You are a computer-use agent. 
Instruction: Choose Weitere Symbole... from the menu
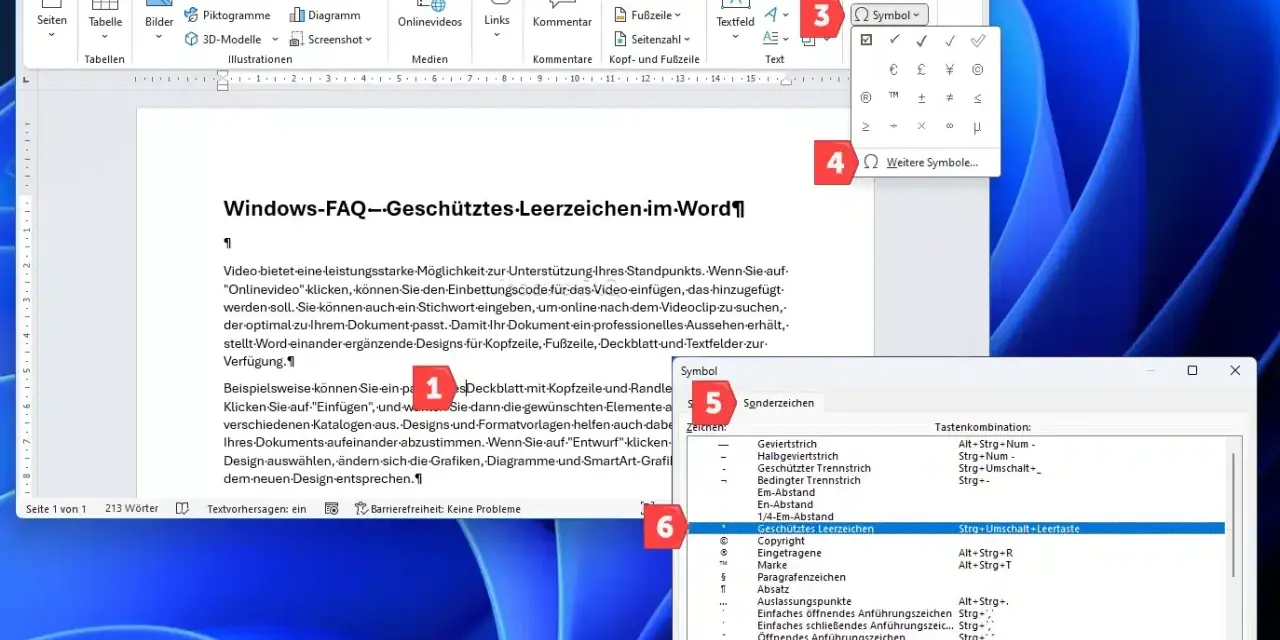point(926,162)
